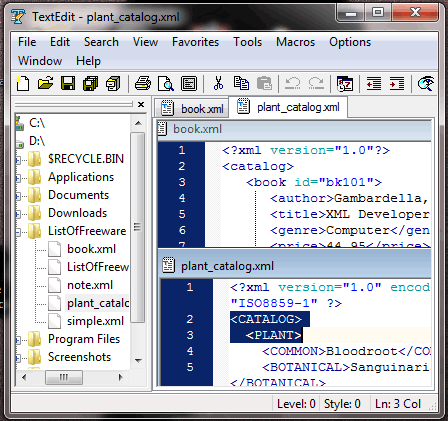Select the ListOfFreew file in tree
This screenshot has height=421, width=448.
tap(98, 267)
